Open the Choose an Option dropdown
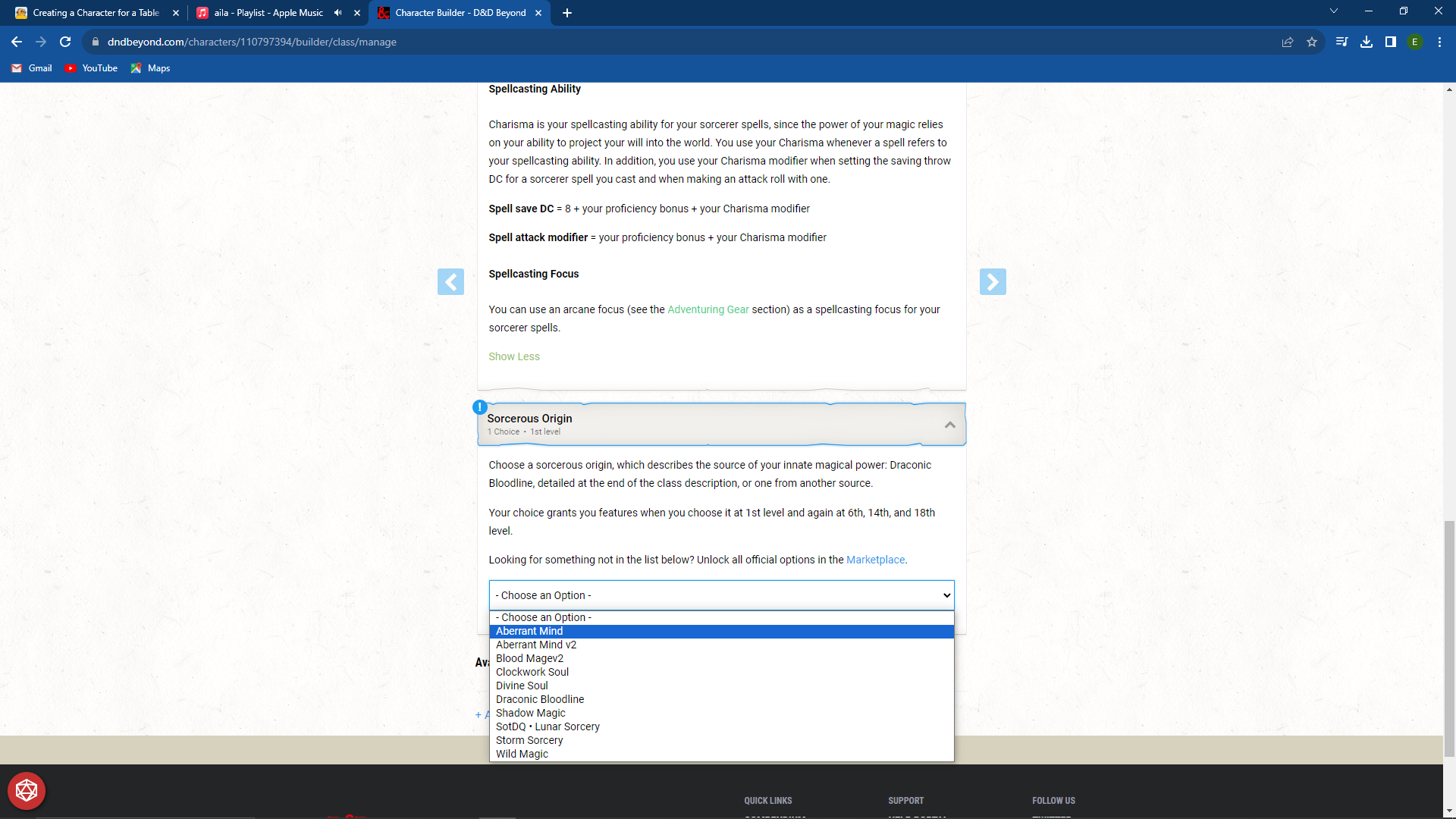 click(x=720, y=595)
